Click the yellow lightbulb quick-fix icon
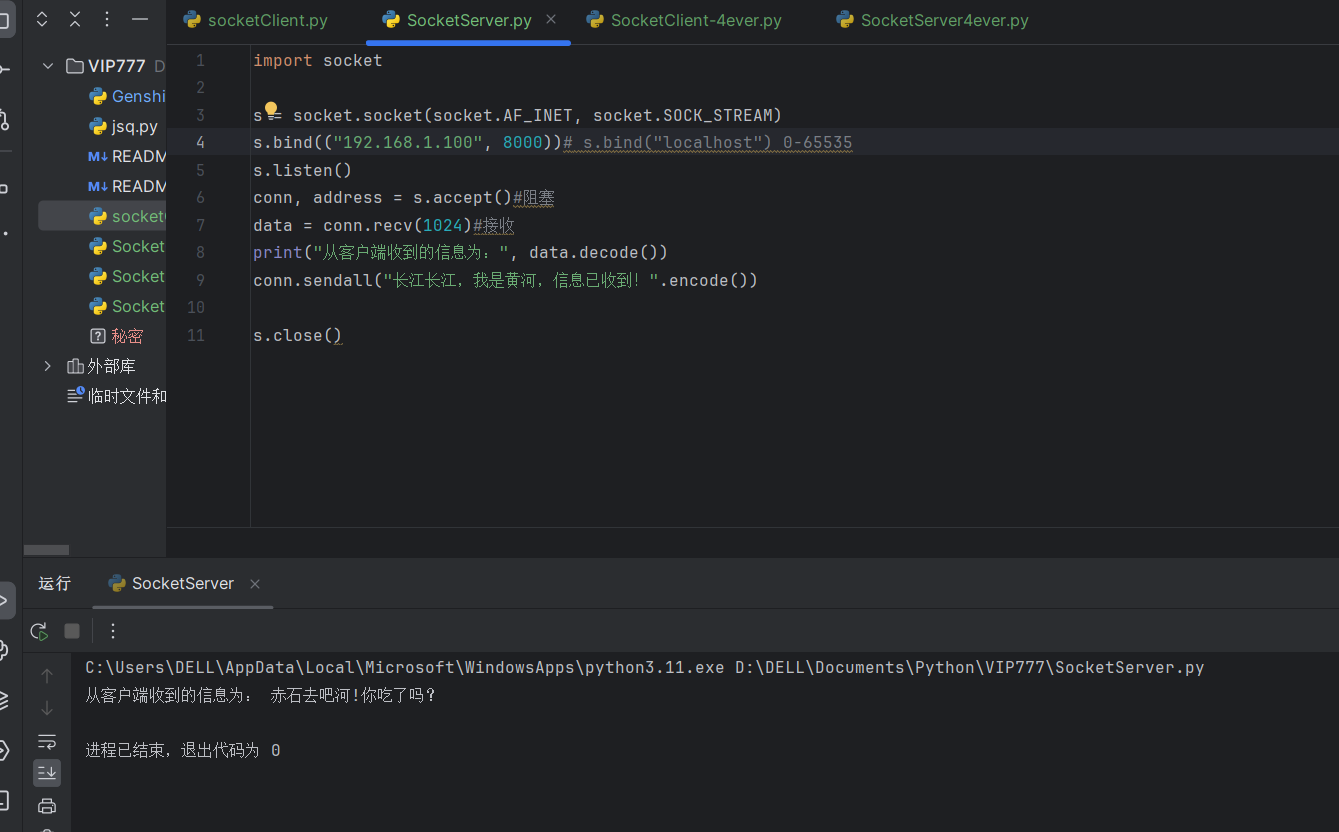 click(270, 109)
